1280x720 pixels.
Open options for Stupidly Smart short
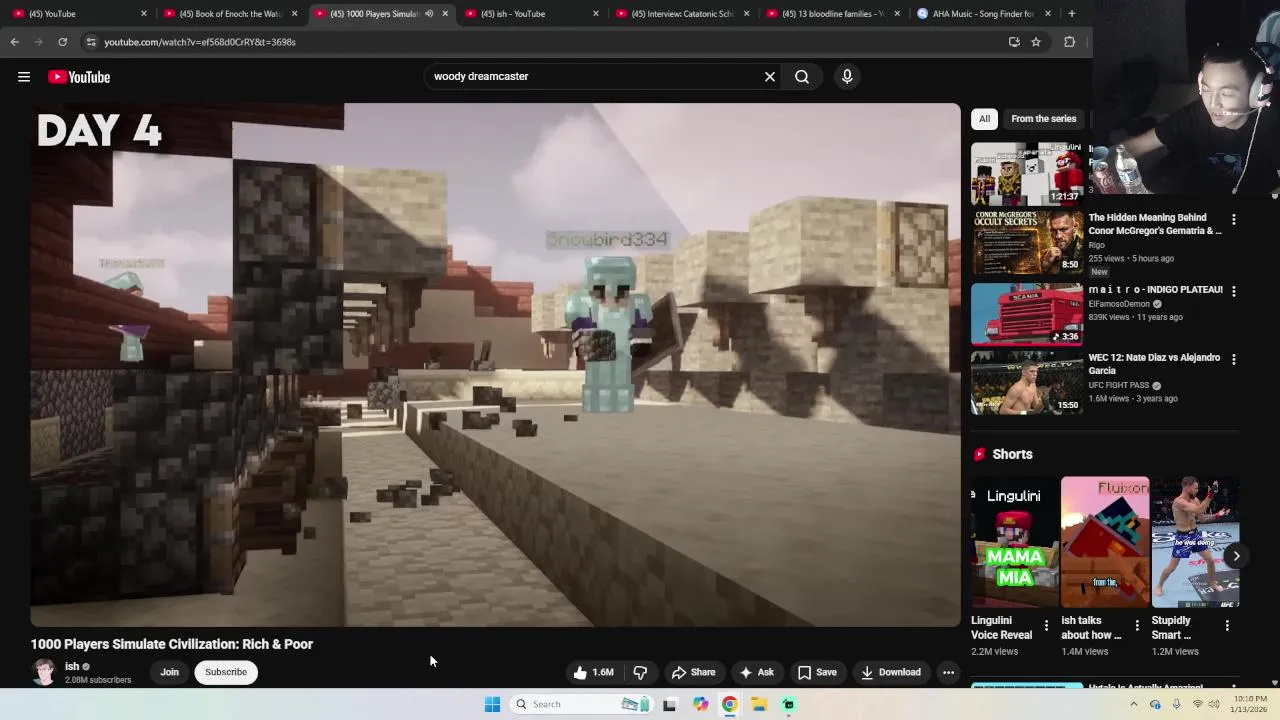[1227, 626]
